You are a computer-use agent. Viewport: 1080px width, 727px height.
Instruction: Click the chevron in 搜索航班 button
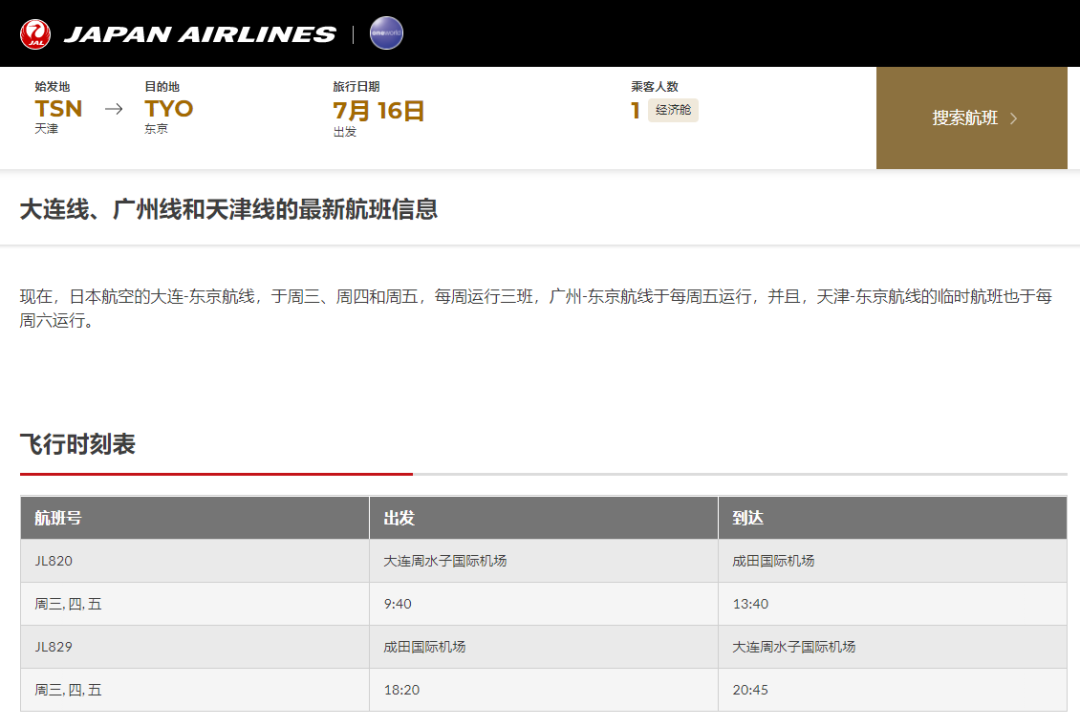click(x=1013, y=119)
